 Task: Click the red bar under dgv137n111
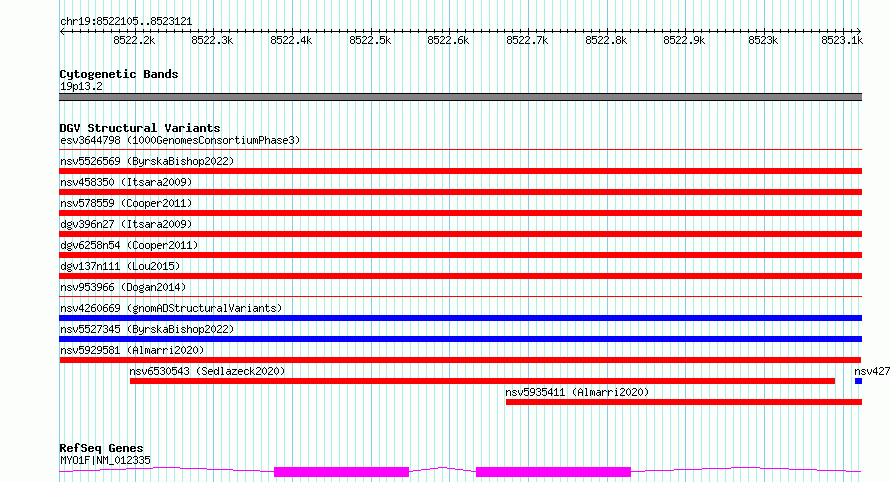point(460,276)
